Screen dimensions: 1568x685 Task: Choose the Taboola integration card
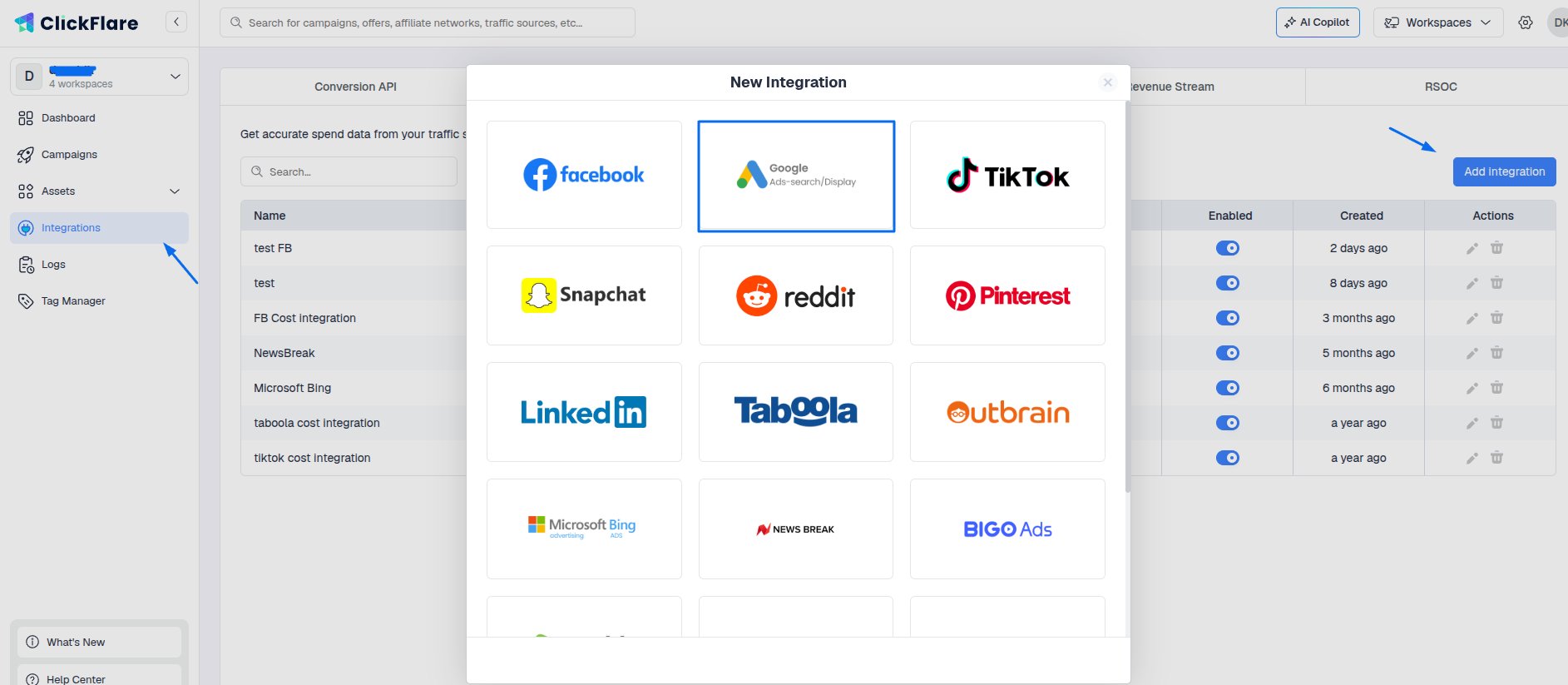(x=796, y=412)
